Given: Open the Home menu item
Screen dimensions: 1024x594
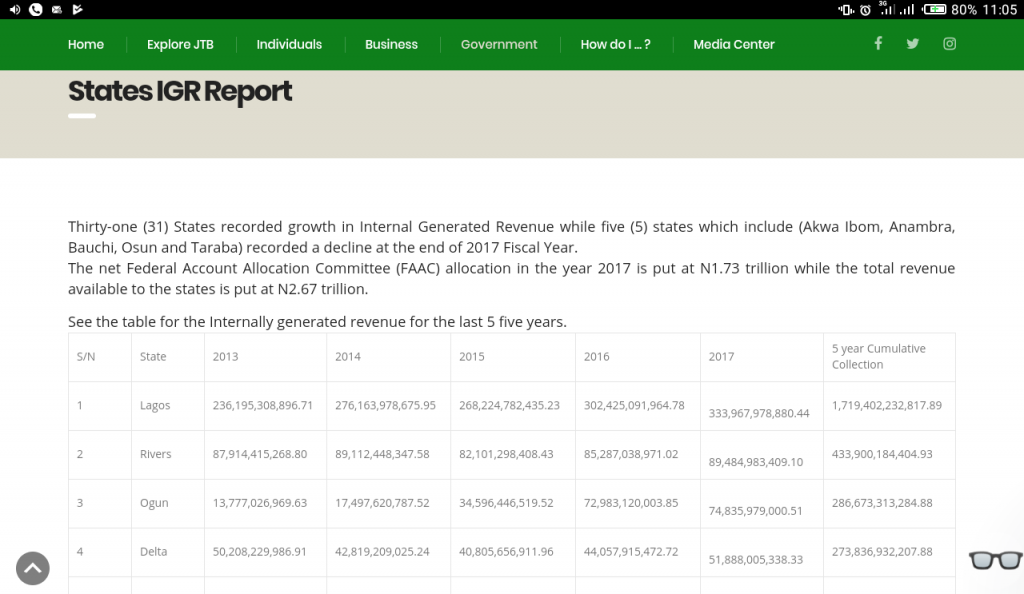Looking at the screenshot, I should point(86,44).
